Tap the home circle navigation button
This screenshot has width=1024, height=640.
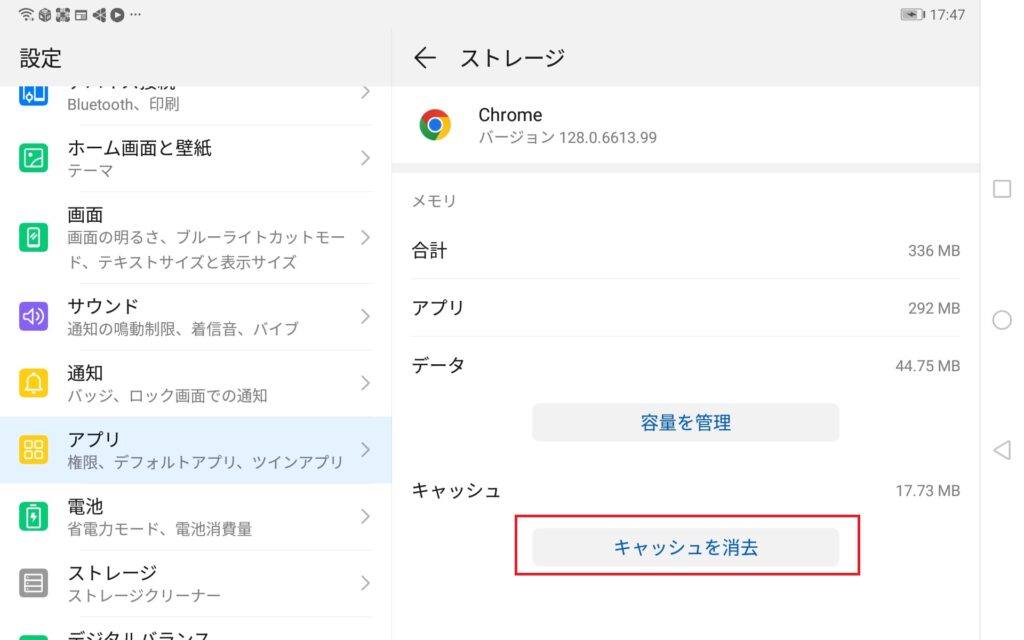(x=1002, y=320)
